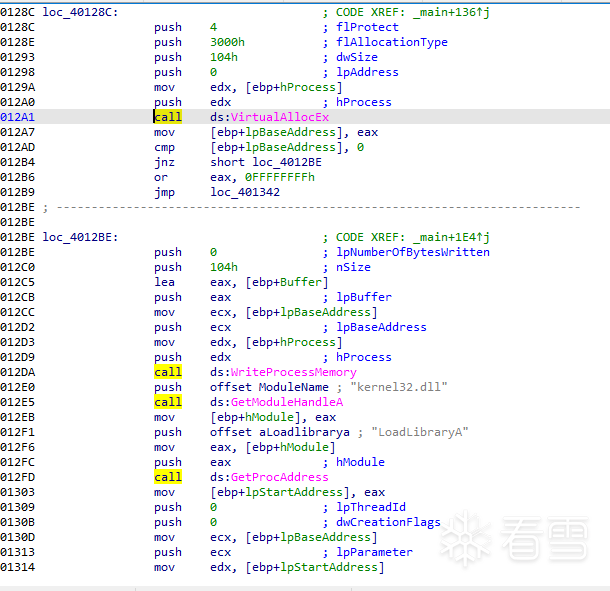Follow short jump target loc_4012BE
The width and height of the screenshot is (610, 591).
[x=287, y=162]
